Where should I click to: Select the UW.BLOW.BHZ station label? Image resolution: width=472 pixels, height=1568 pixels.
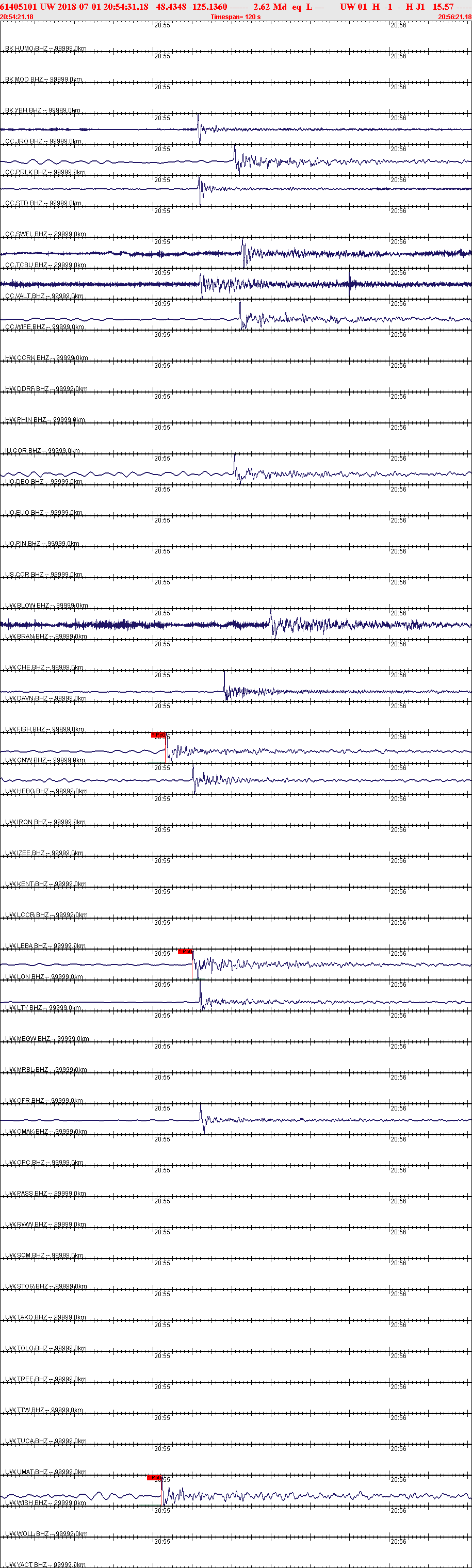46,606
